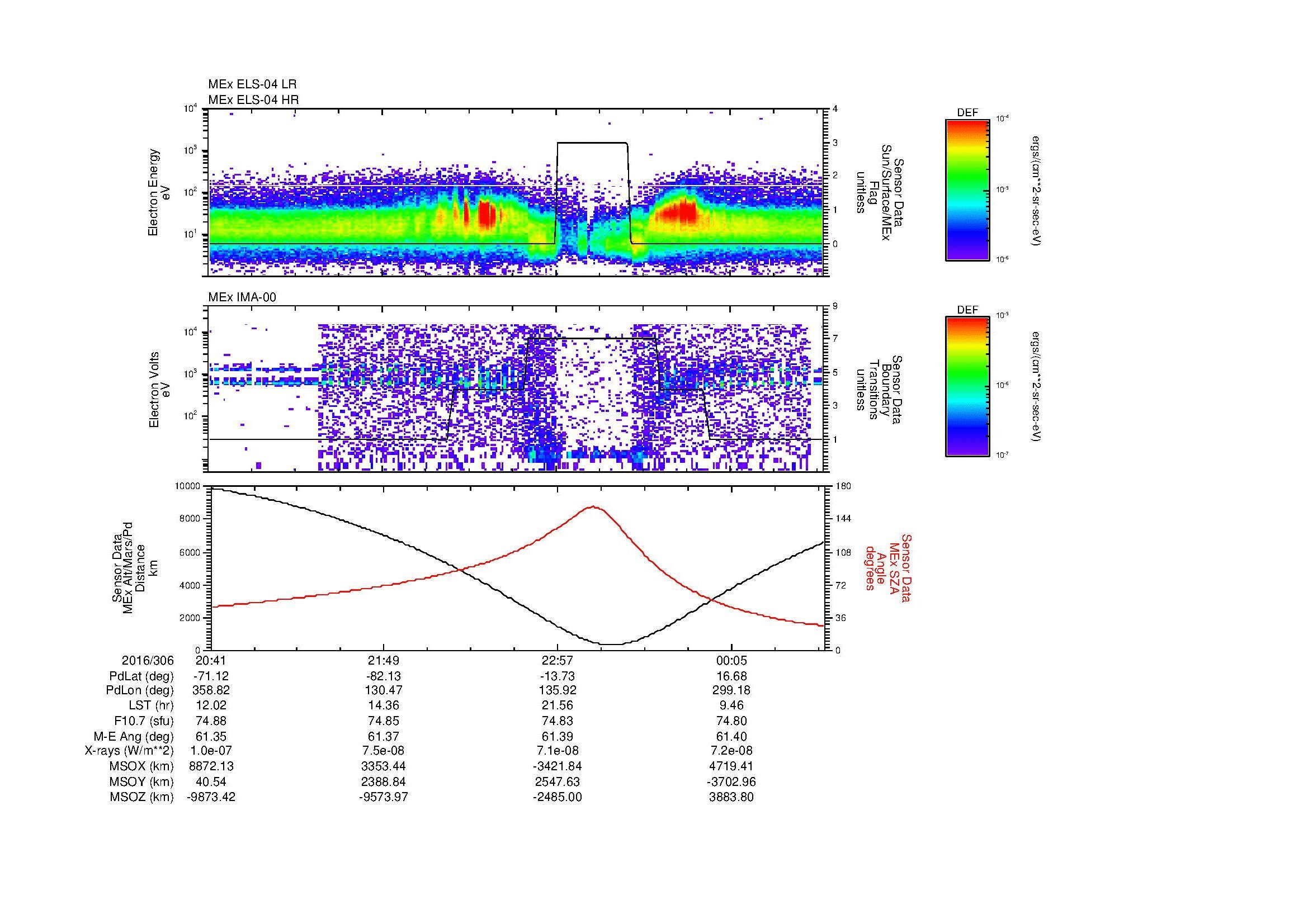
Task: Click the peak of the red SZA curve
Action: 594,506
